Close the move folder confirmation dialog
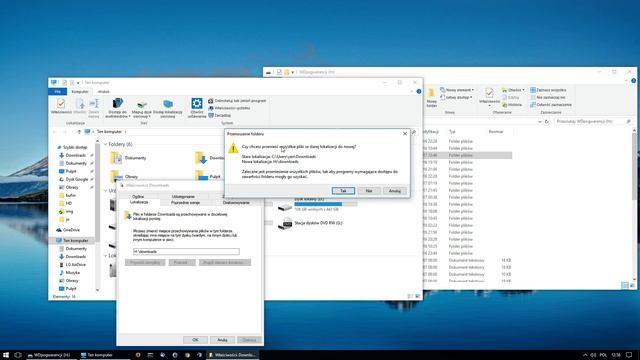 pyautogui.click(x=404, y=133)
